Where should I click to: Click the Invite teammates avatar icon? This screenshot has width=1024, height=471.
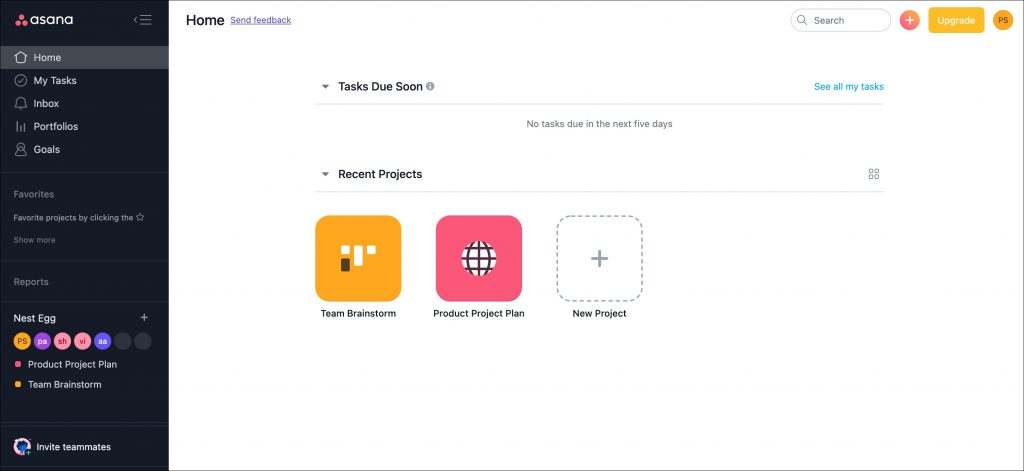tap(22, 447)
